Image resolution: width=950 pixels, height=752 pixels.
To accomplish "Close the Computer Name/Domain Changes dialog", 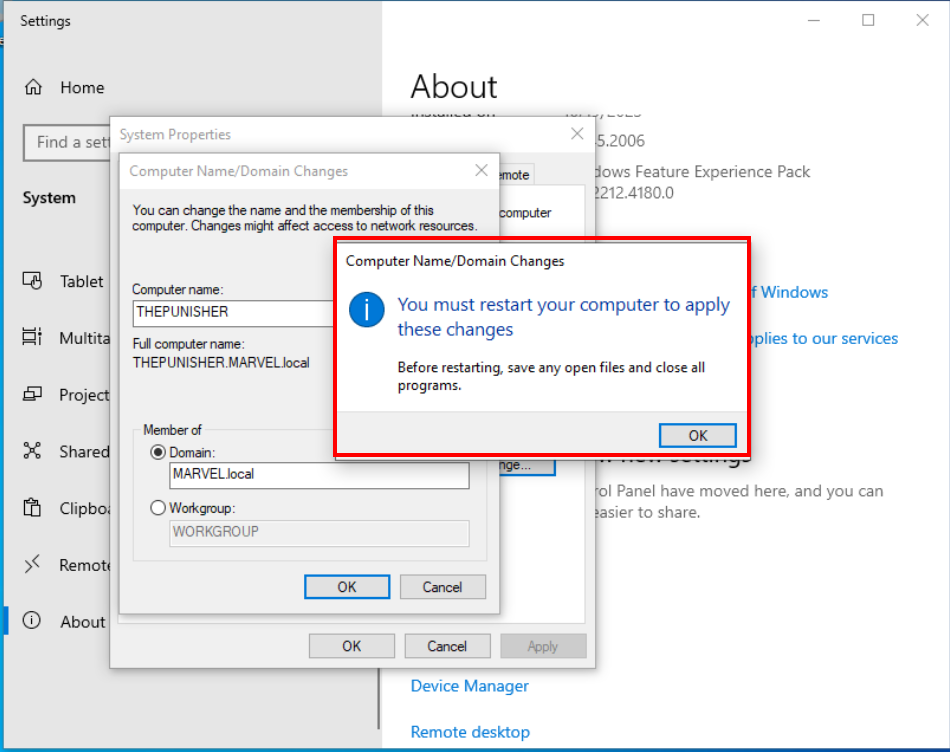I will tap(481, 171).
